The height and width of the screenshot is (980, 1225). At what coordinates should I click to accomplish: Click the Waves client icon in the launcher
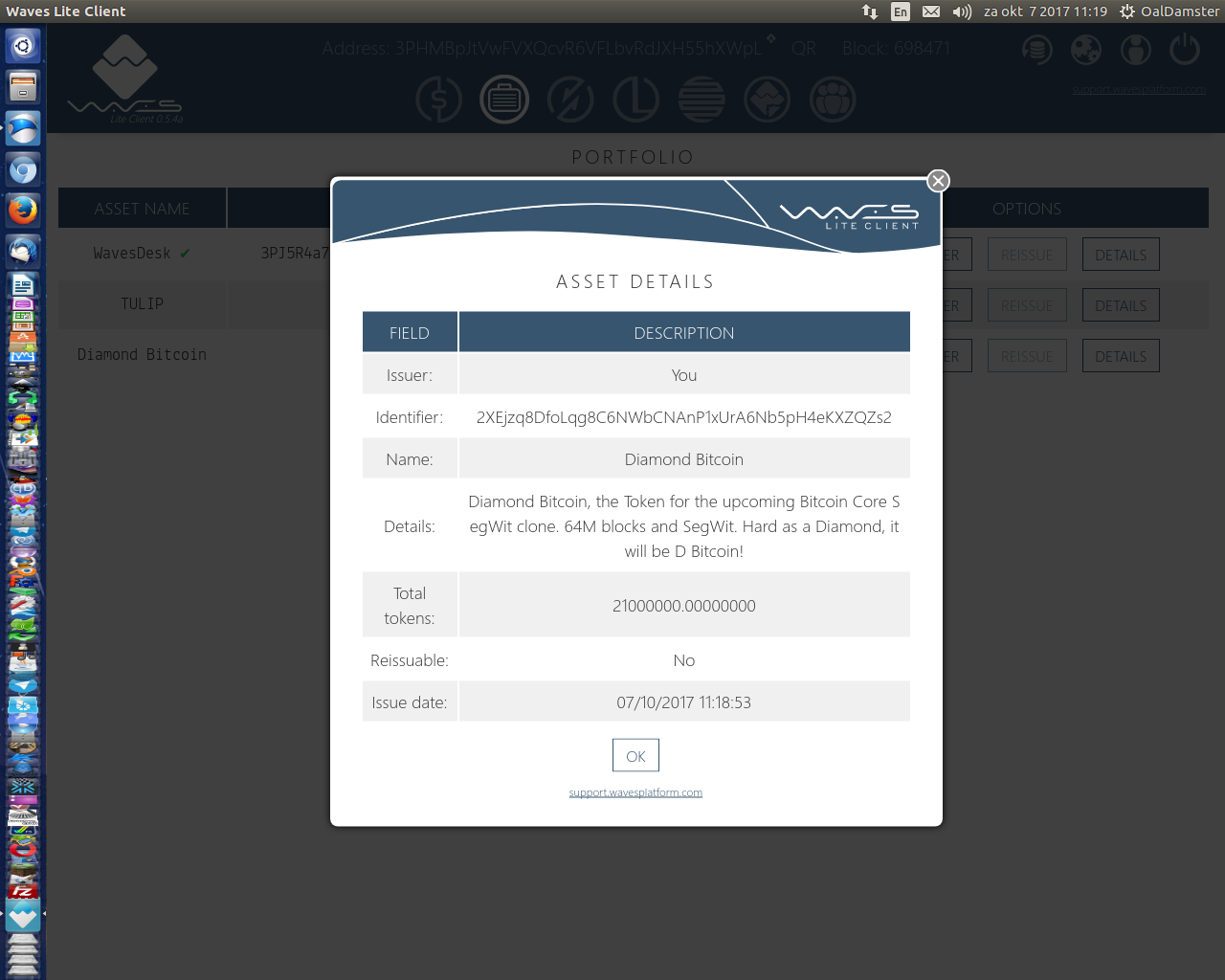[23, 917]
